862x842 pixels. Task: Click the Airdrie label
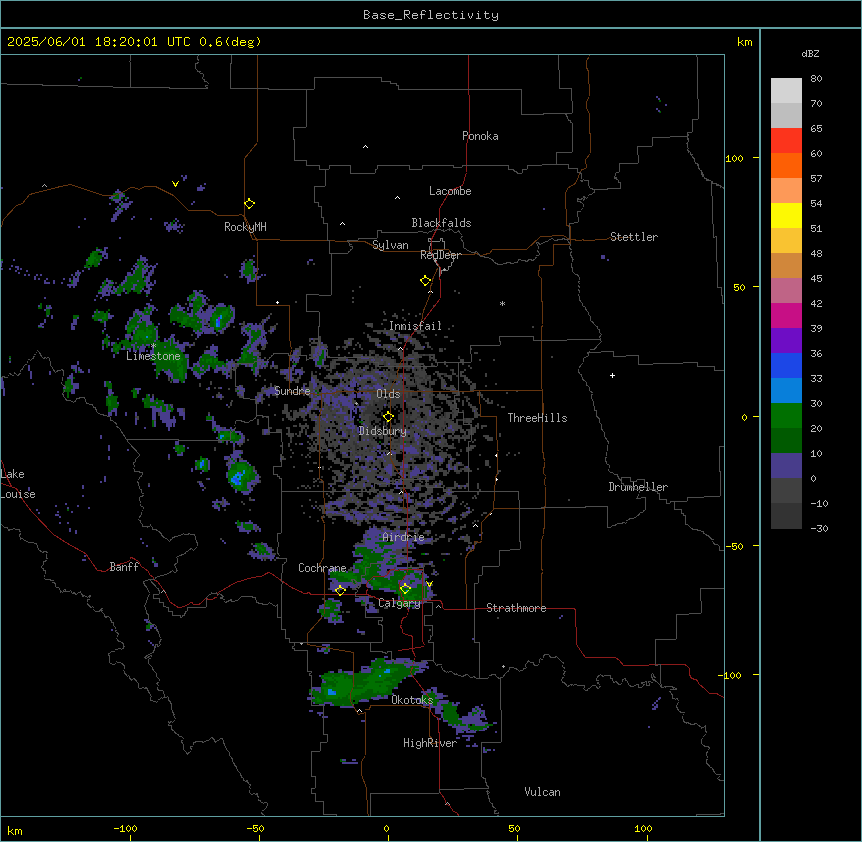(403, 537)
